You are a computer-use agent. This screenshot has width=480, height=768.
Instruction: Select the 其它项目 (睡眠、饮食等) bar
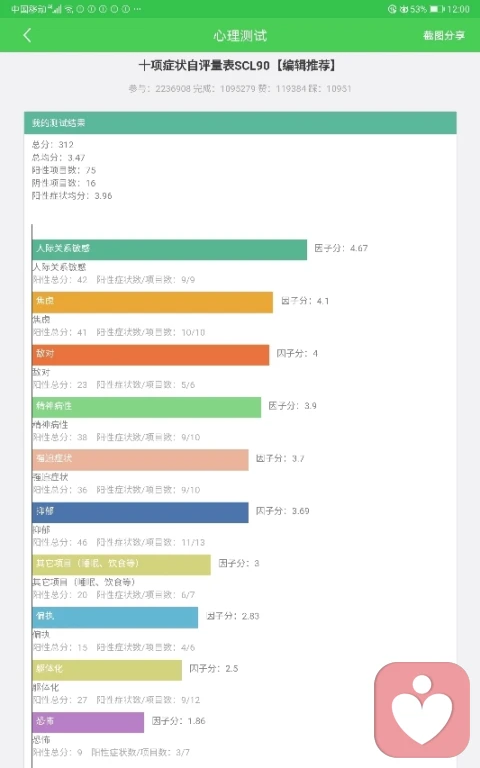[x=121, y=565]
